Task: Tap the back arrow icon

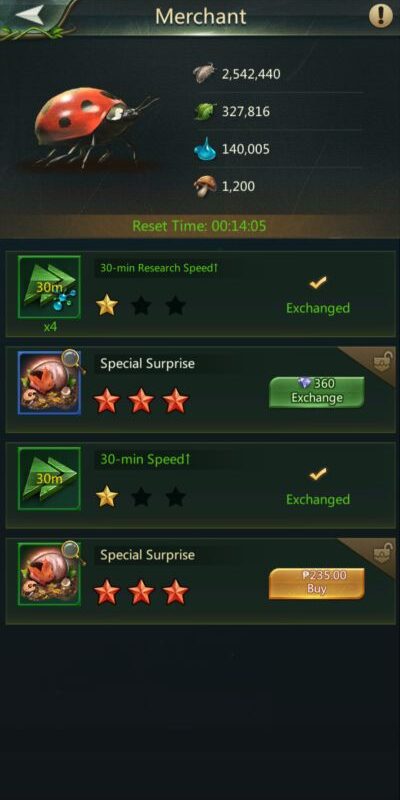Action: point(33,14)
